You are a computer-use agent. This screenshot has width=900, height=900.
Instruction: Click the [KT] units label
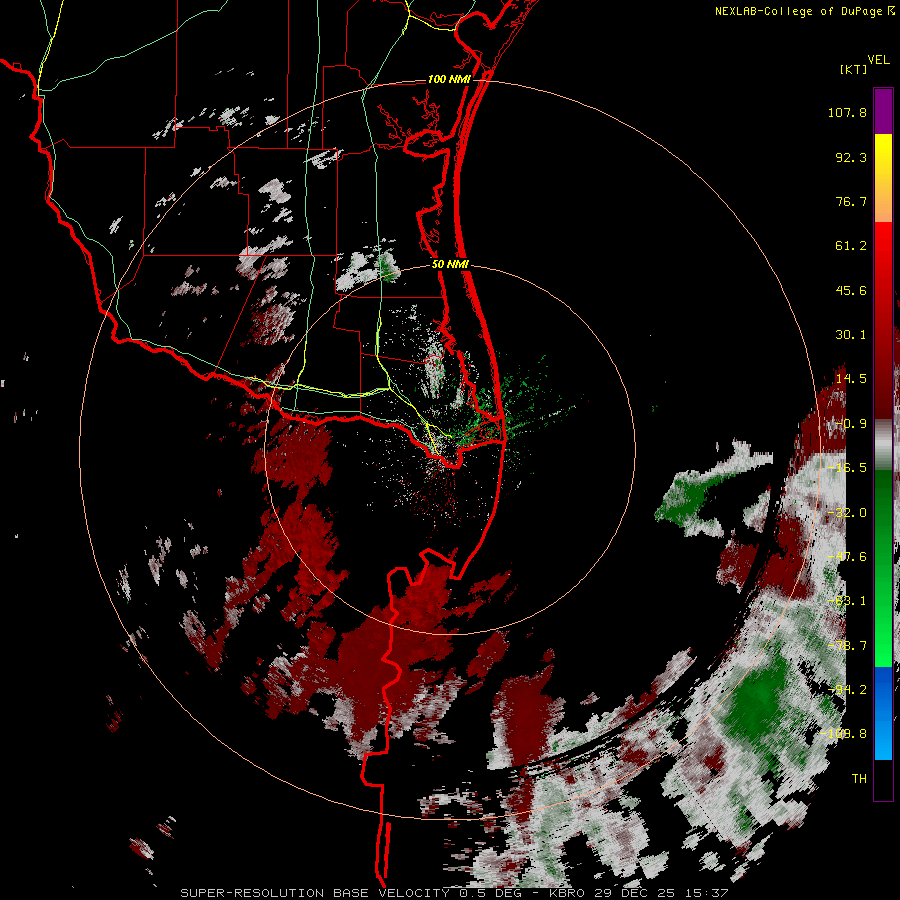(x=854, y=69)
